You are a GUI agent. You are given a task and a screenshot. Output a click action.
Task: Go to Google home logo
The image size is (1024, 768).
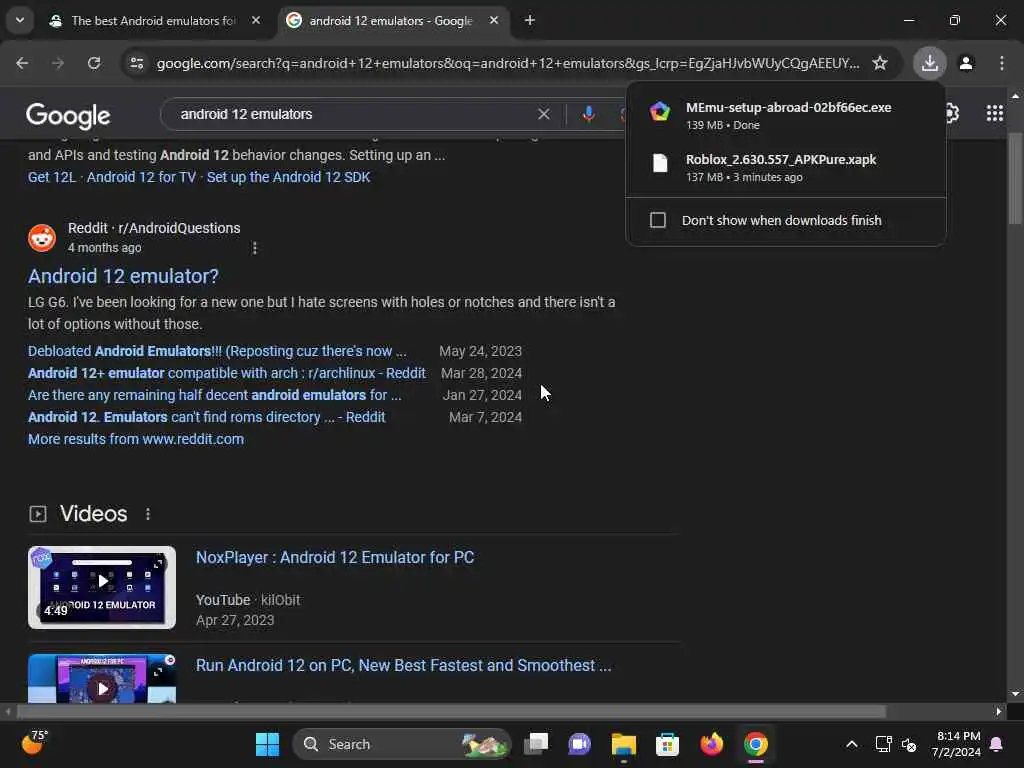pos(68,116)
